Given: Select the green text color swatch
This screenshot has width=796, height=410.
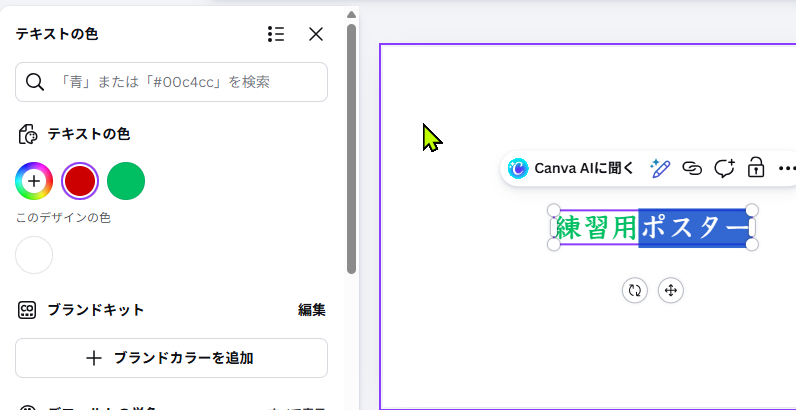Looking at the screenshot, I should [x=126, y=181].
